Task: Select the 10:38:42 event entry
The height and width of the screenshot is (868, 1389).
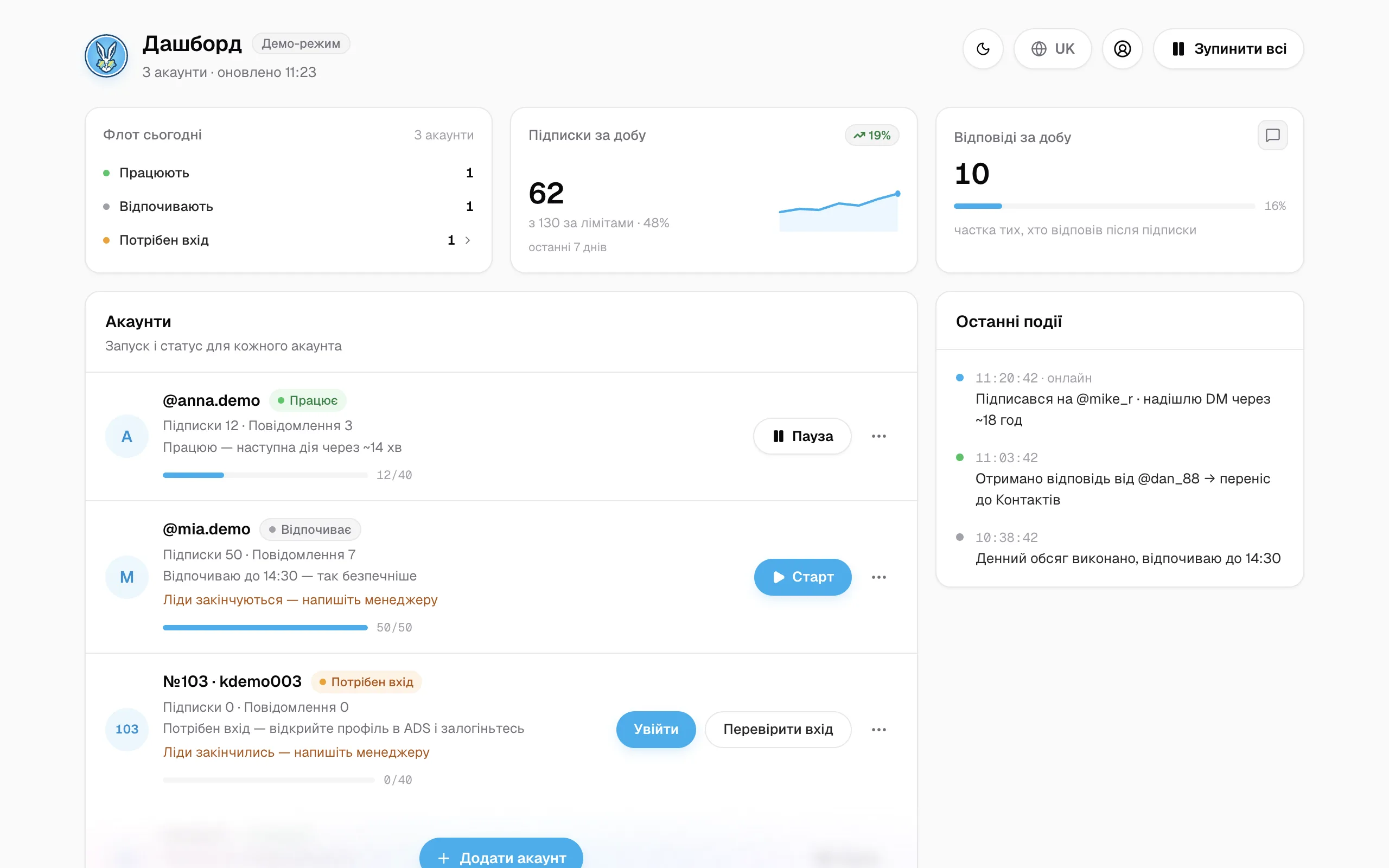Action: (x=1120, y=548)
